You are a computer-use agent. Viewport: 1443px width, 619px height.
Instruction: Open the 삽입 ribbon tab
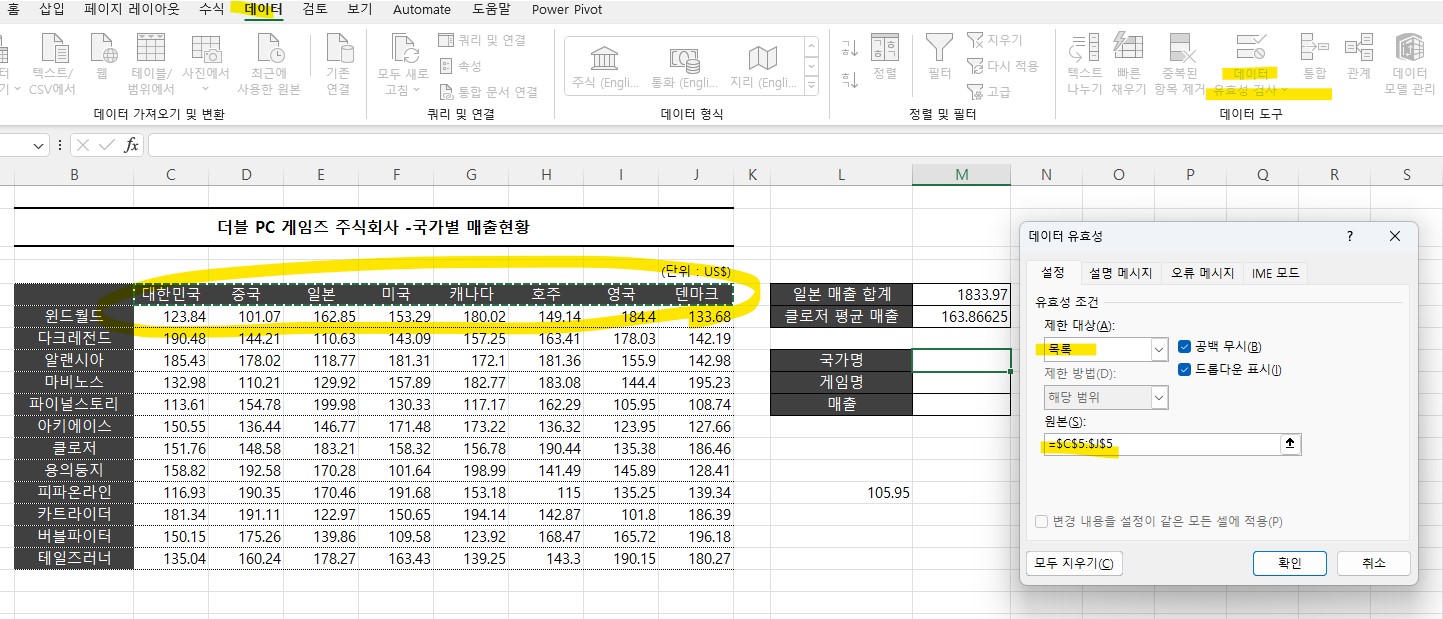(52, 9)
